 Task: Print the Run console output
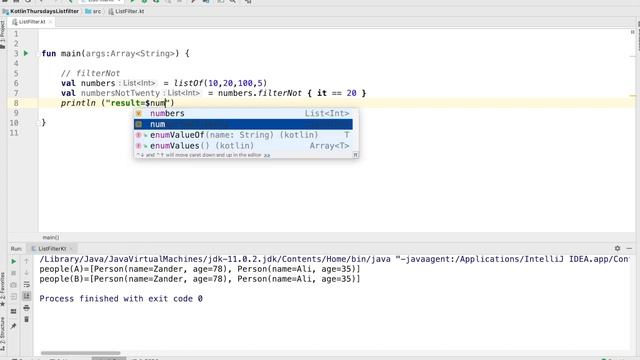click(27, 308)
